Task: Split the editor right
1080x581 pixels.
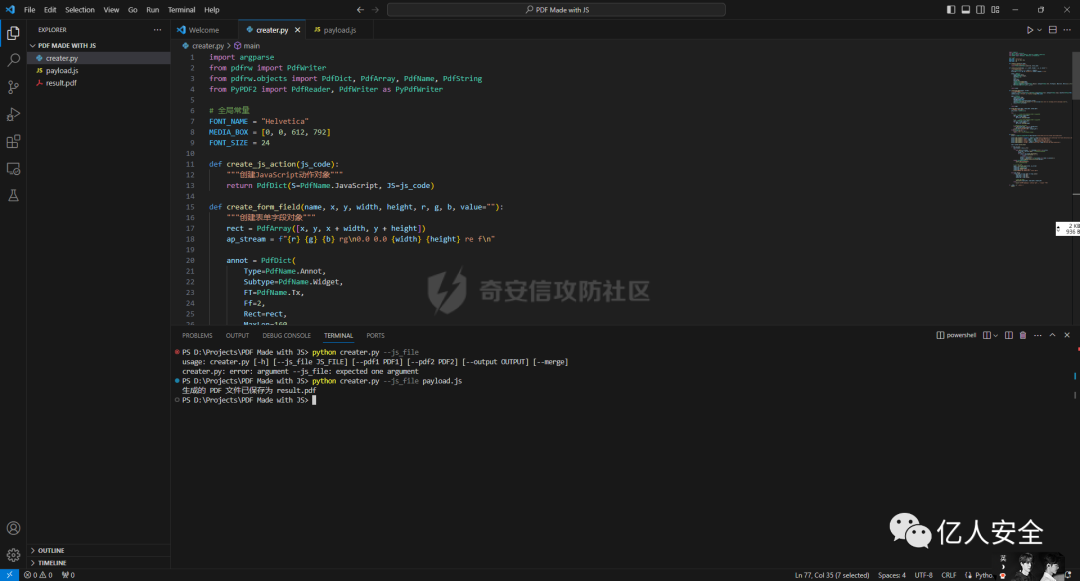Action: click(1052, 30)
